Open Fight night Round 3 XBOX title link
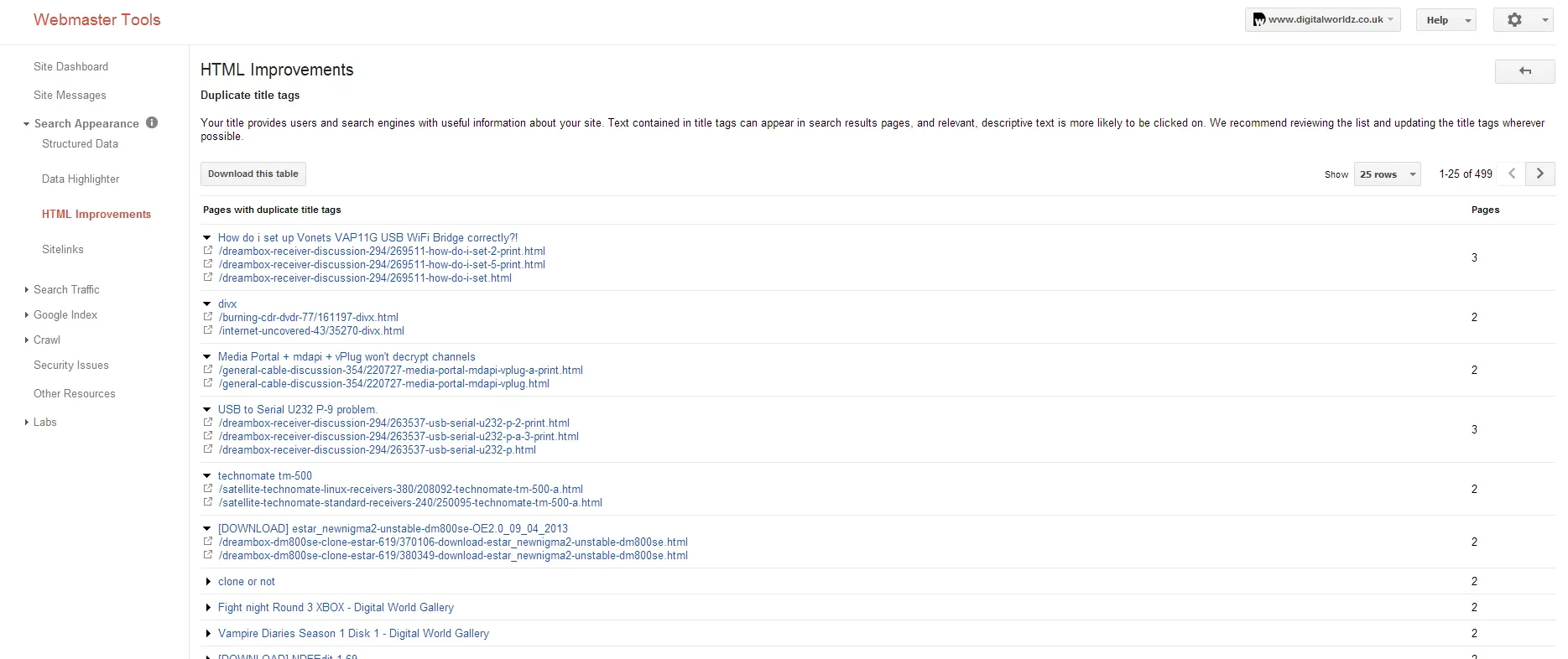The image size is (1568, 659). point(336,607)
